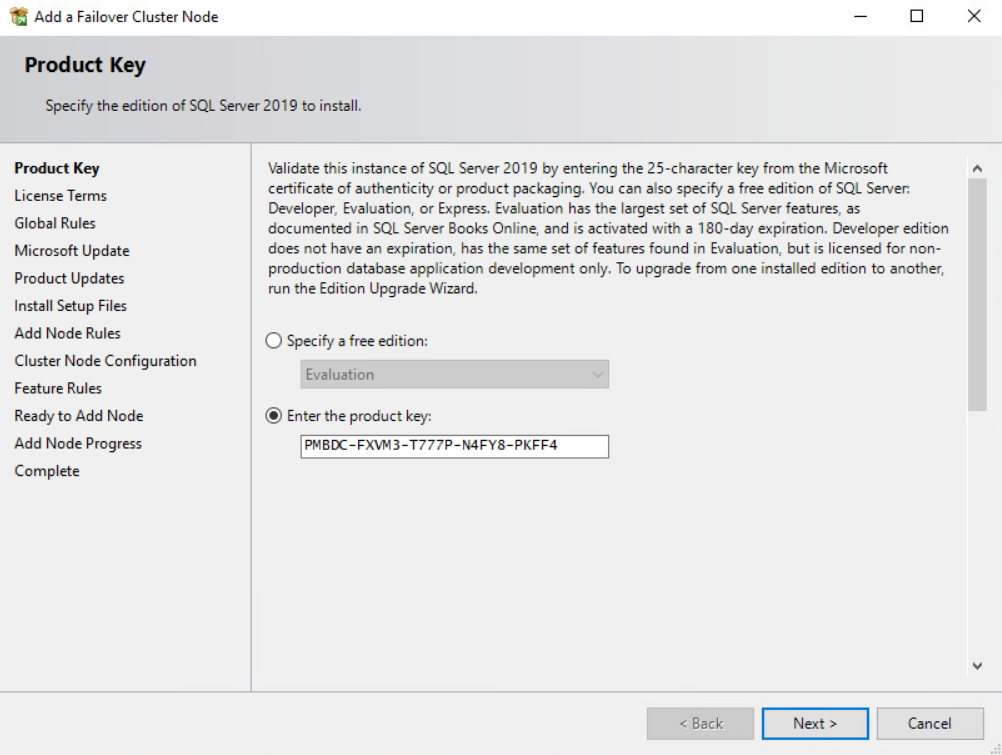The height and width of the screenshot is (755, 1002).
Task: Click the SQL Server setup title bar icon
Action: click(19, 17)
